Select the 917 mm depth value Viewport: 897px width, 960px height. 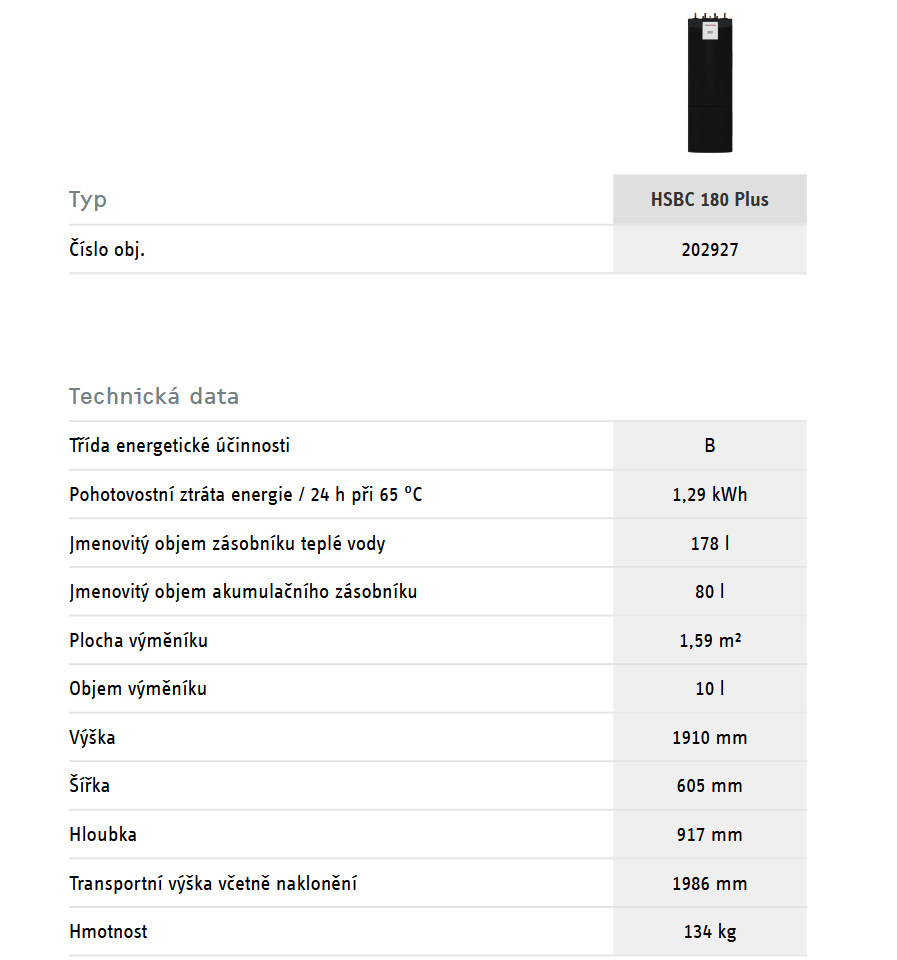coord(709,835)
